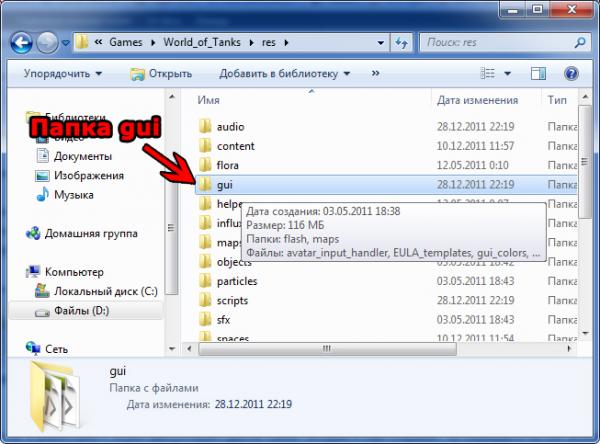This screenshot has width=600, height=444.
Task: Open Изображения library in sidebar
Action: coord(89,176)
